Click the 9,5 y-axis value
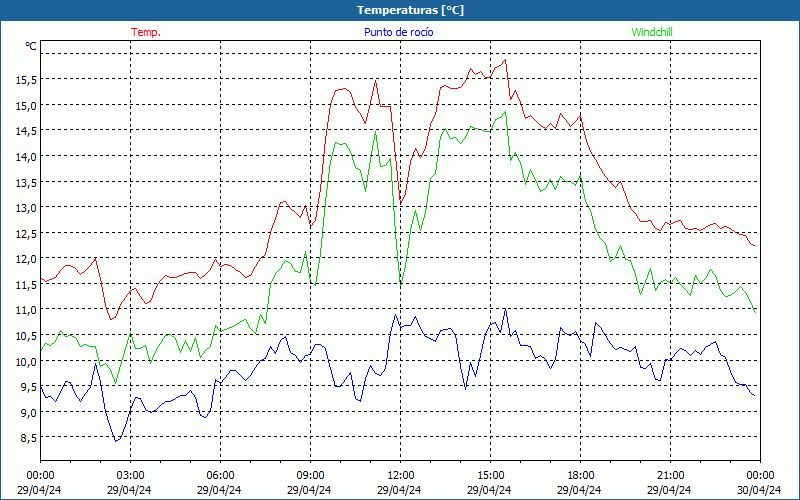Viewport: 800px width, 500px height. 28,387
